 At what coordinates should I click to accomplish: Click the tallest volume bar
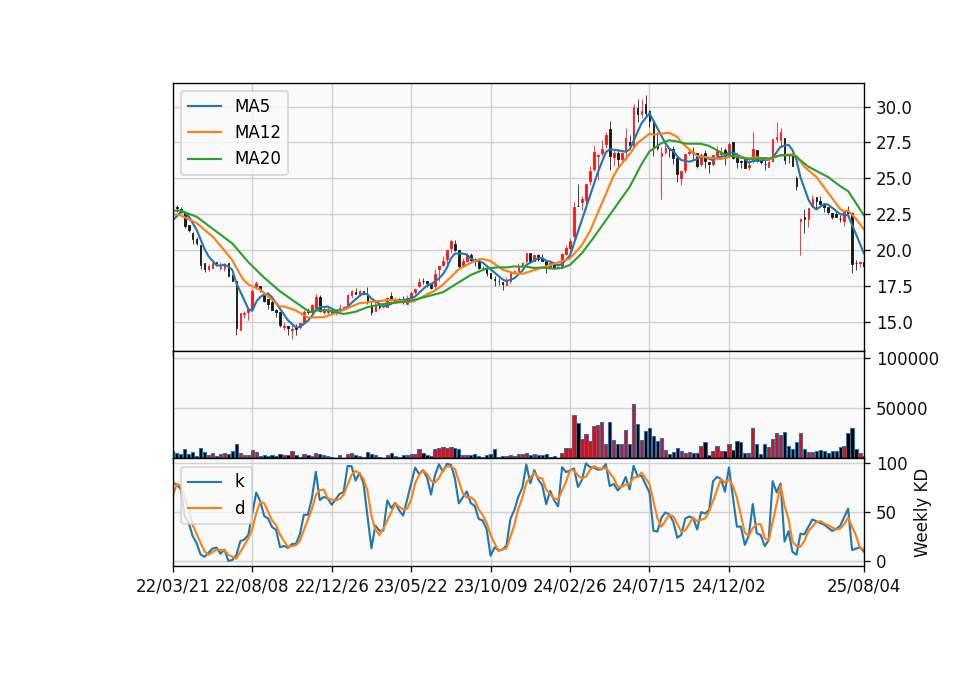[x=634, y=431]
